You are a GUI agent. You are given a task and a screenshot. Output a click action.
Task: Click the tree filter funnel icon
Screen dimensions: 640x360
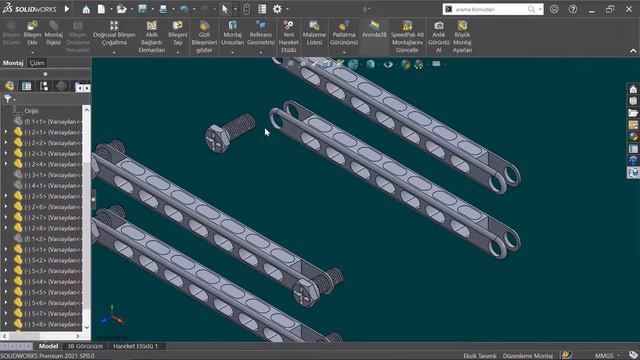coord(7,98)
